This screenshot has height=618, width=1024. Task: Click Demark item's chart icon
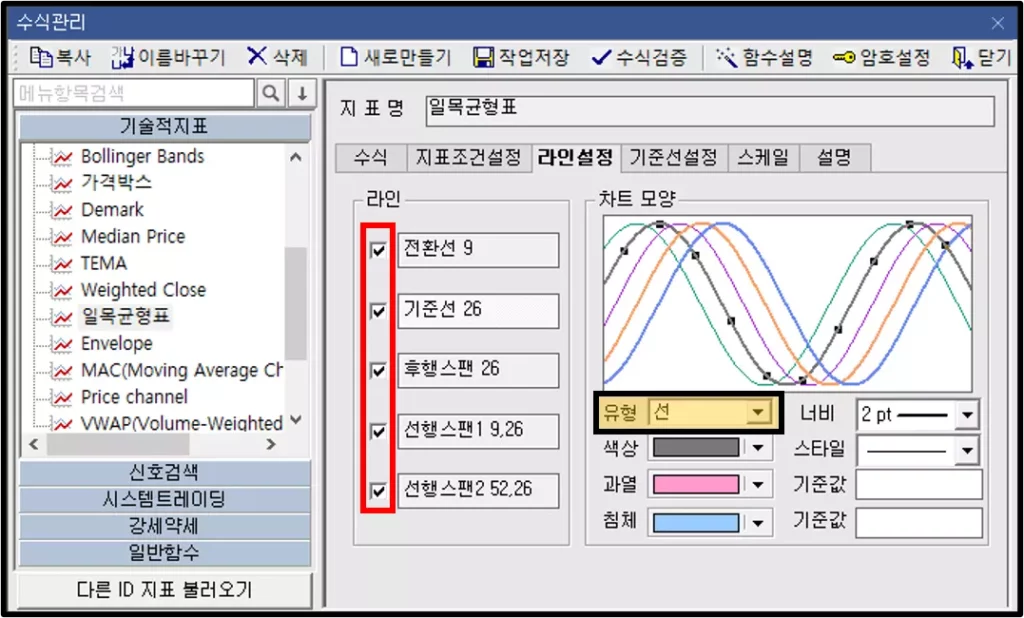pyautogui.click(x=62, y=210)
